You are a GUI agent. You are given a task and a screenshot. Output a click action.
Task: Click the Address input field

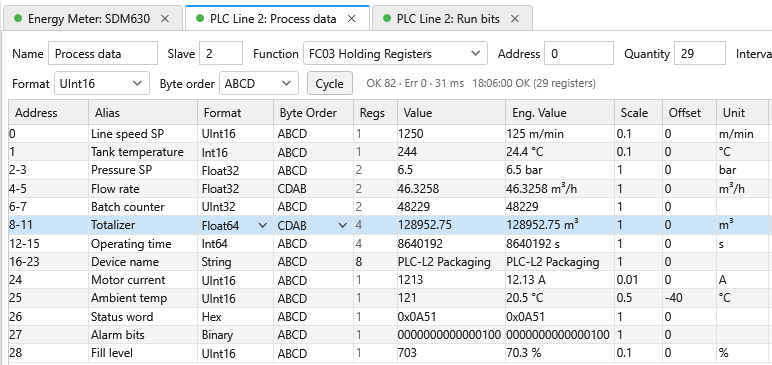click(x=579, y=54)
